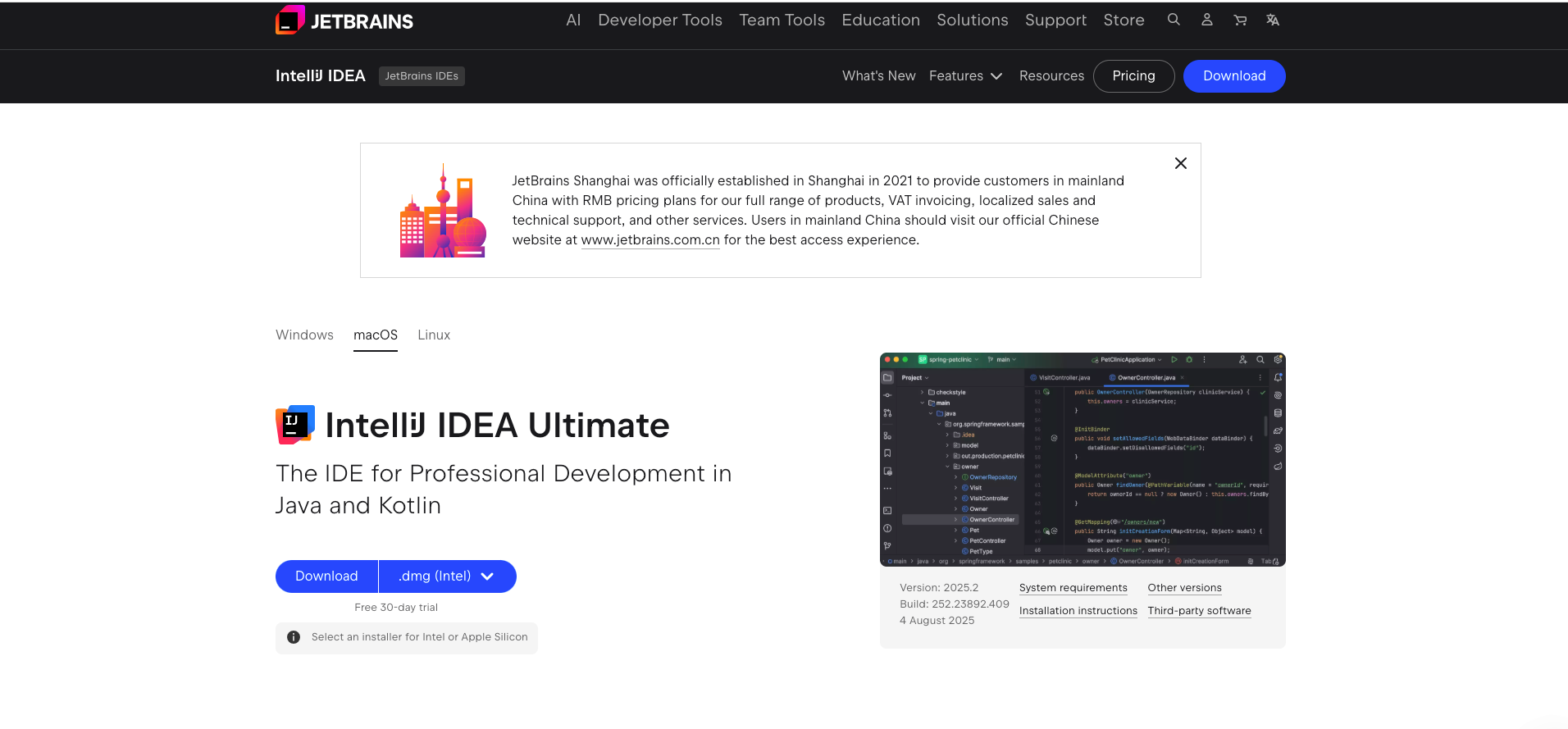Open the shopping cart icon
This screenshot has height=729, width=1568.
point(1240,20)
